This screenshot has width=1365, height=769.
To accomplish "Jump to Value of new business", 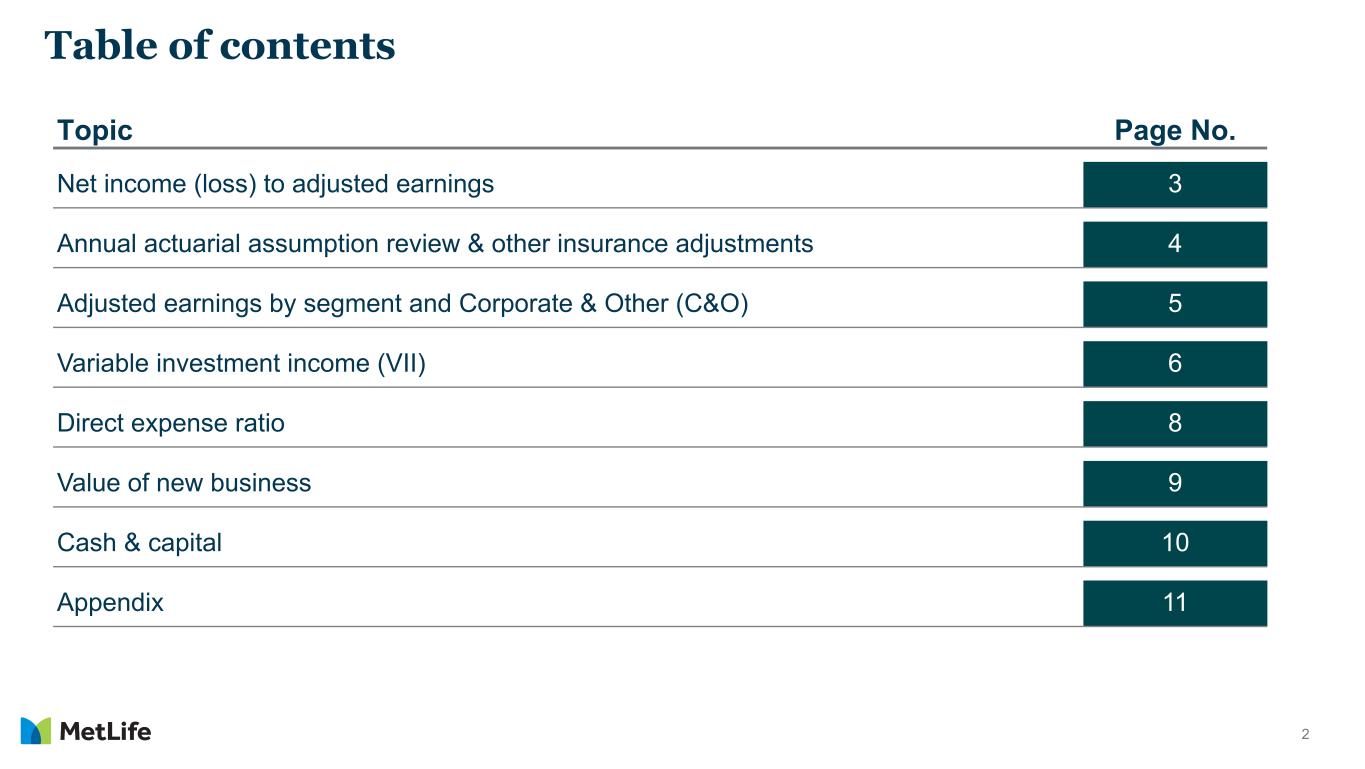I will point(184,484).
